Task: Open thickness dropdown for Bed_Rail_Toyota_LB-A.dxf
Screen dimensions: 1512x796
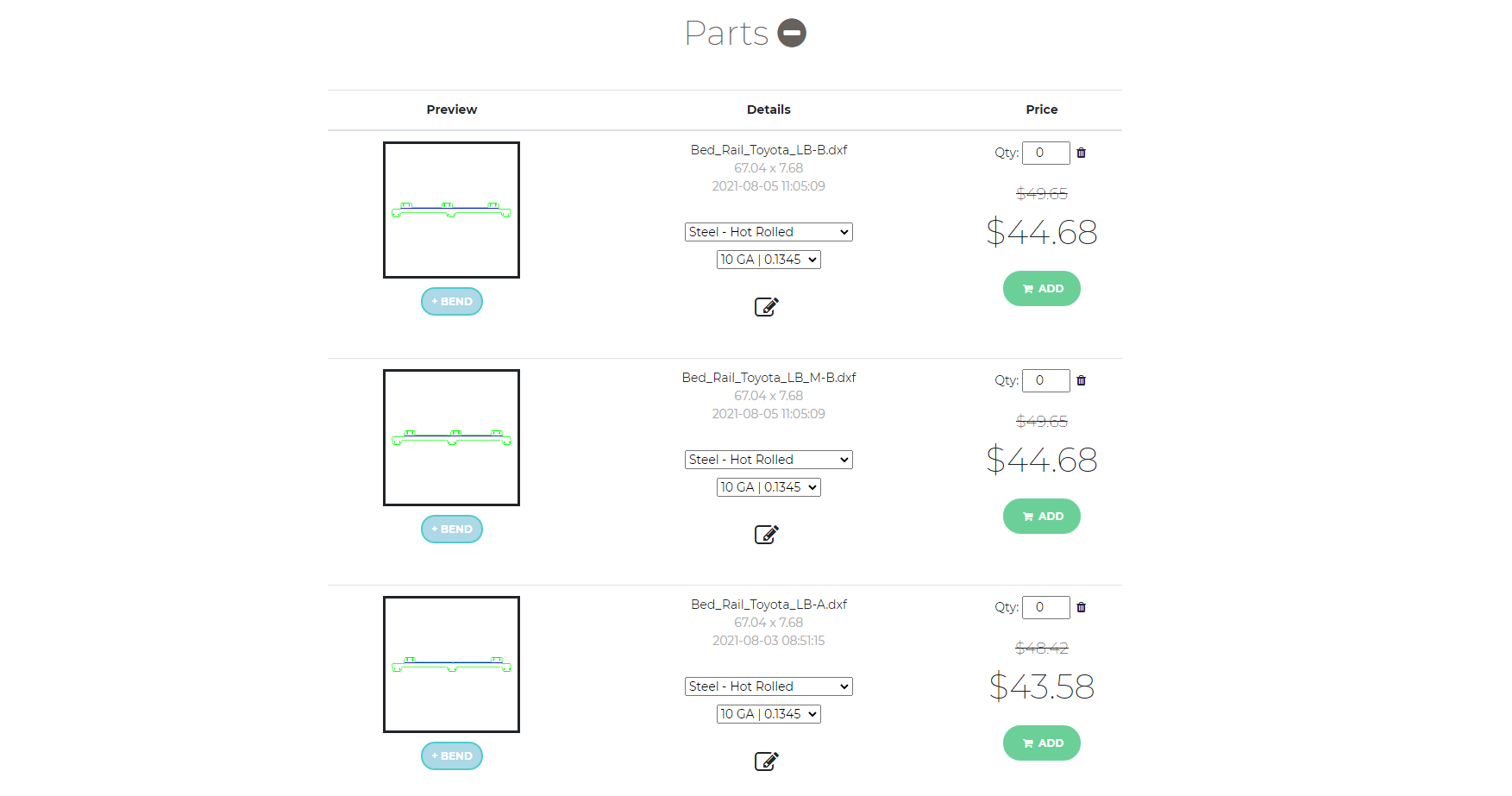Action: click(x=769, y=714)
